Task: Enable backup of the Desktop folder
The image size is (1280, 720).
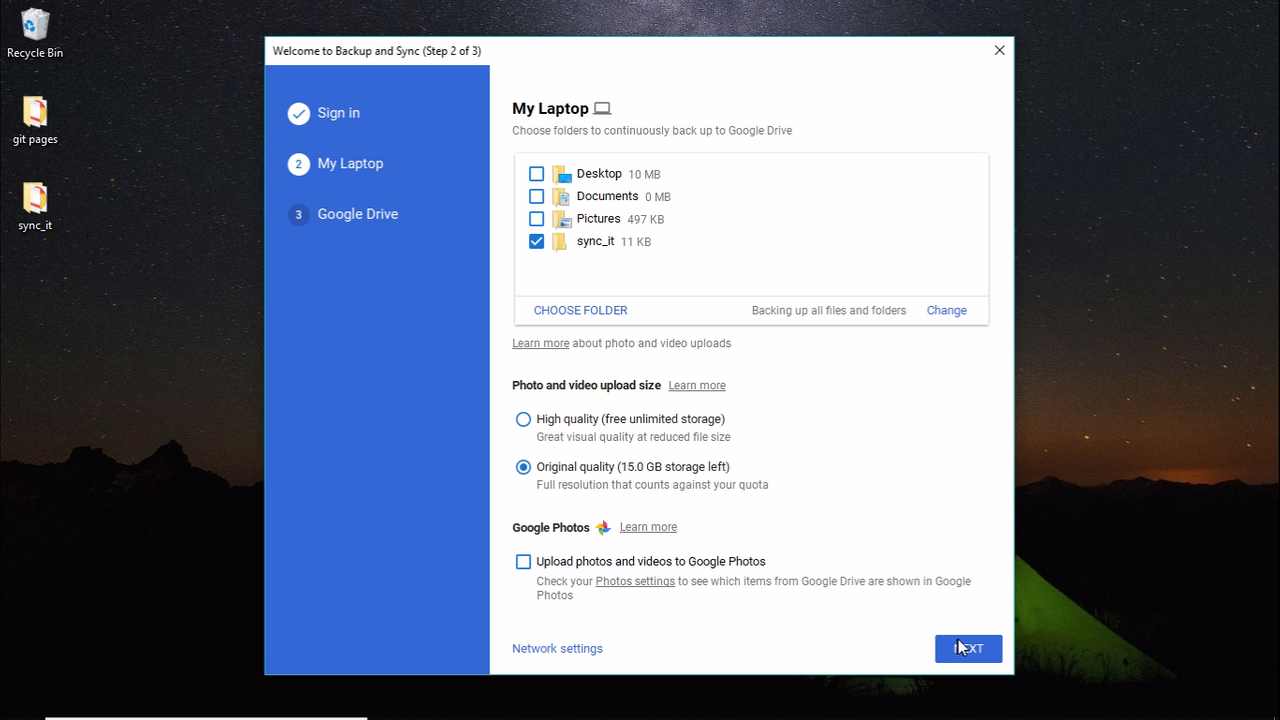Action: 537,174
